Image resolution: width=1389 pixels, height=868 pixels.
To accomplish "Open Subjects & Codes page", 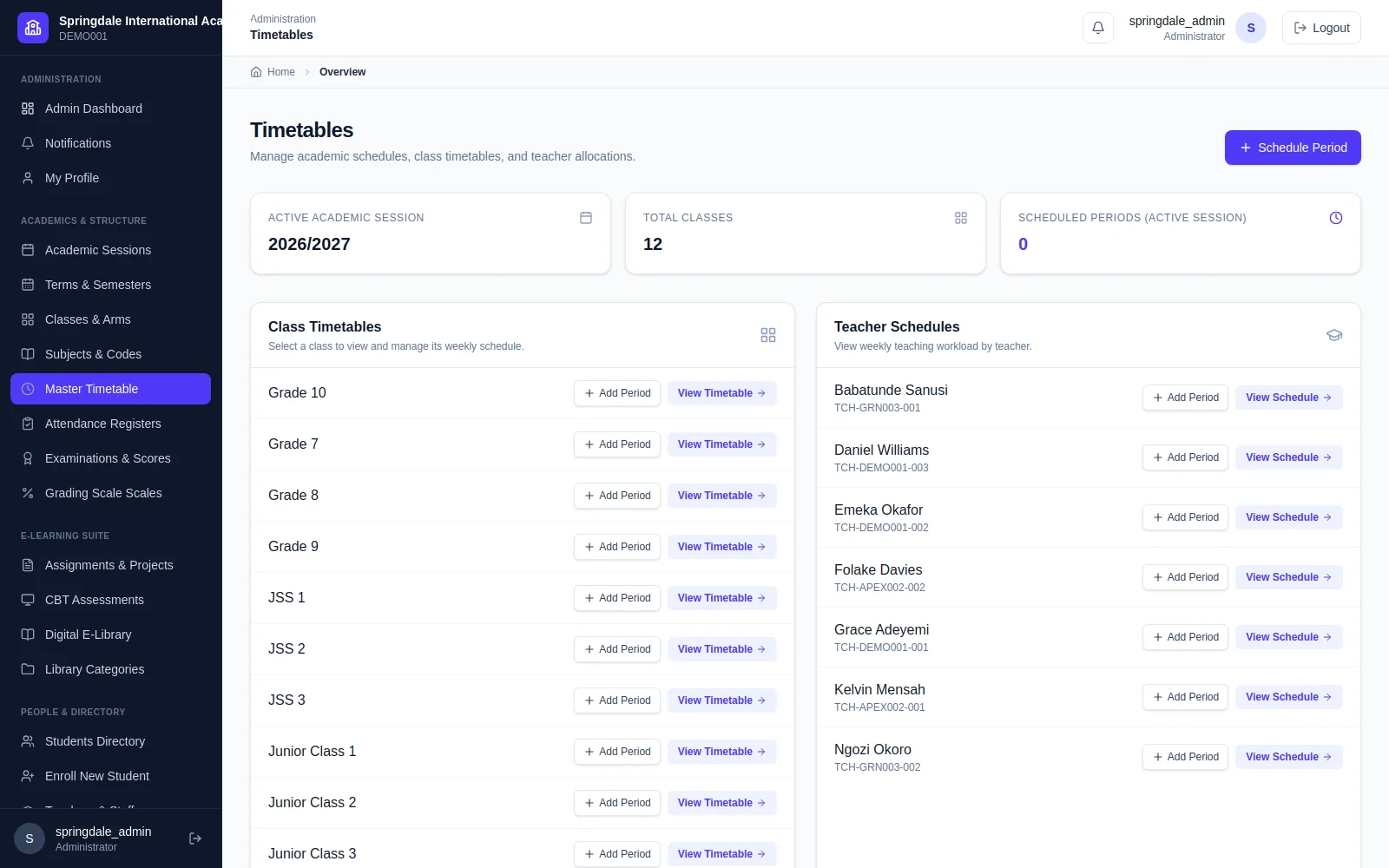I will tap(110, 354).
